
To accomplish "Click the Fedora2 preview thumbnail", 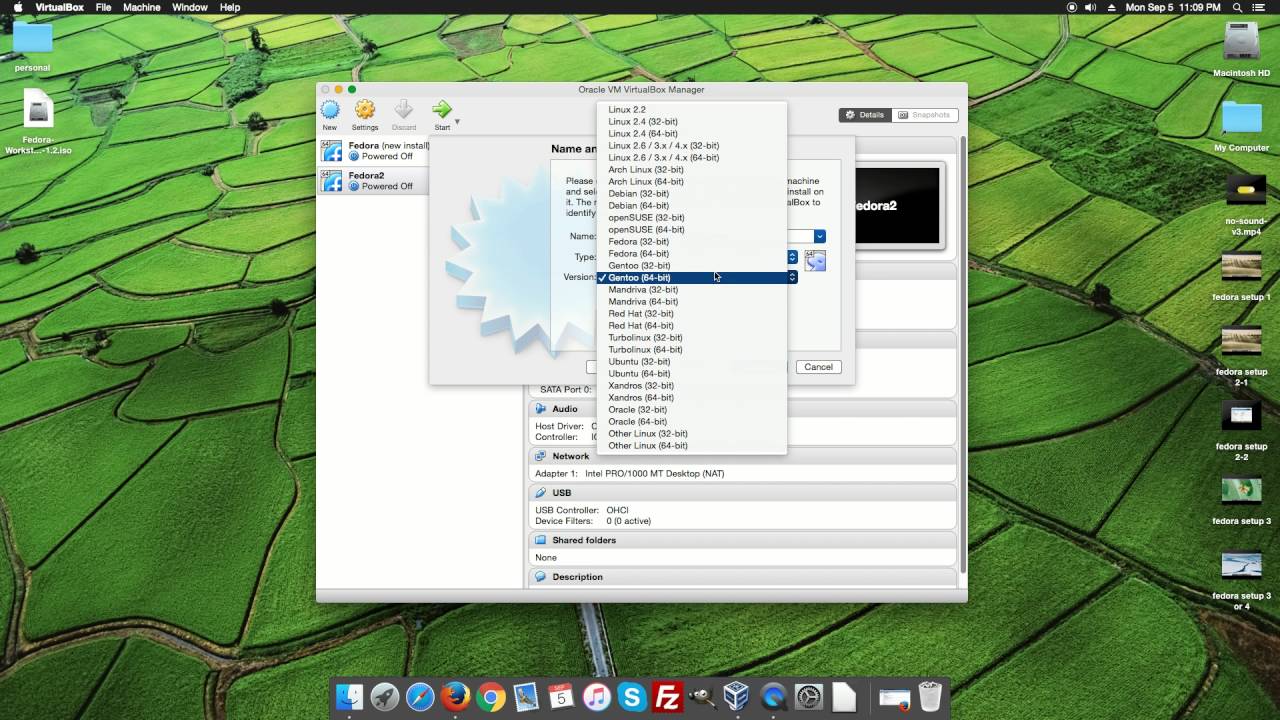I will pyautogui.click(x=897, y=206).
